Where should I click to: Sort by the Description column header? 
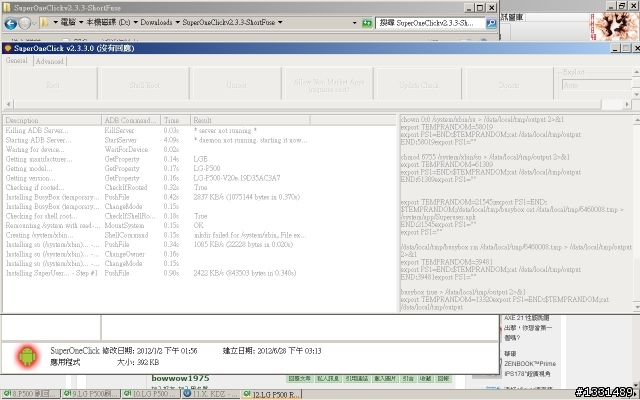tap(52, 120)
